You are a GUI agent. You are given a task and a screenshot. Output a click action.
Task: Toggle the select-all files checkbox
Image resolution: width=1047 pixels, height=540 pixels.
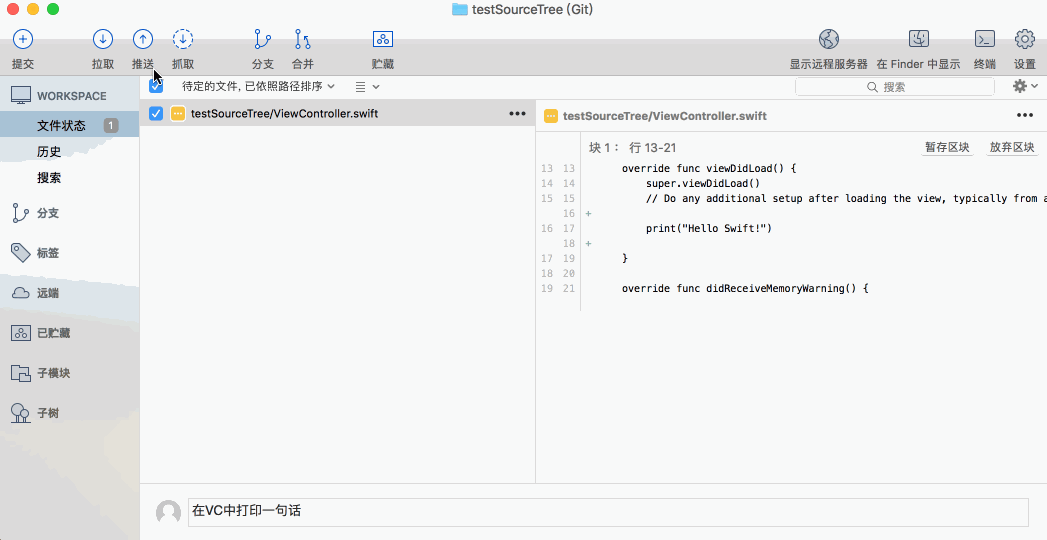pyautogui.click(x=156, y=86)
